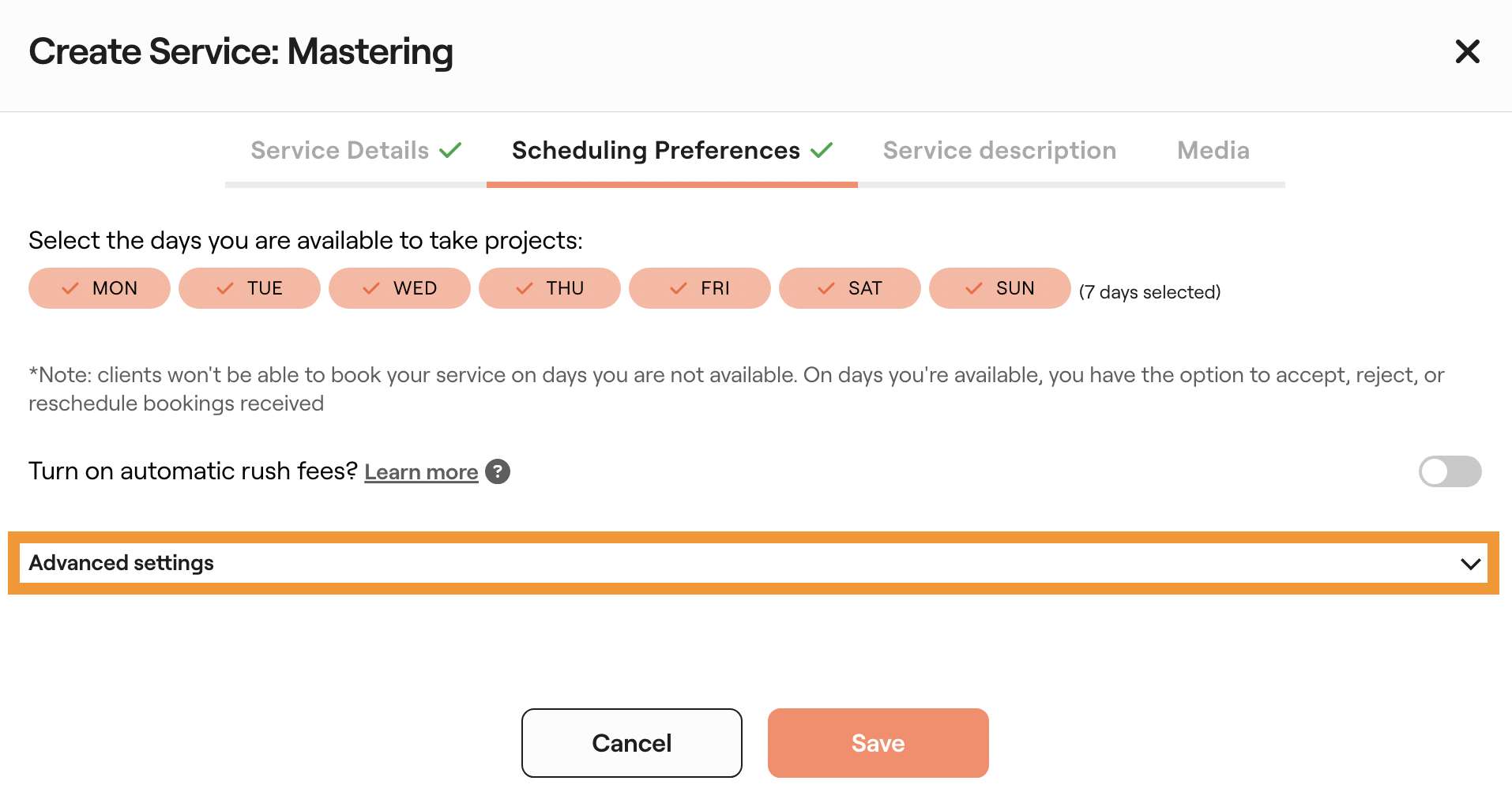The image size is (1512, 807).
Task: Deselect Friday from available days
Action: pyautogui.click(x=699, y=288)
